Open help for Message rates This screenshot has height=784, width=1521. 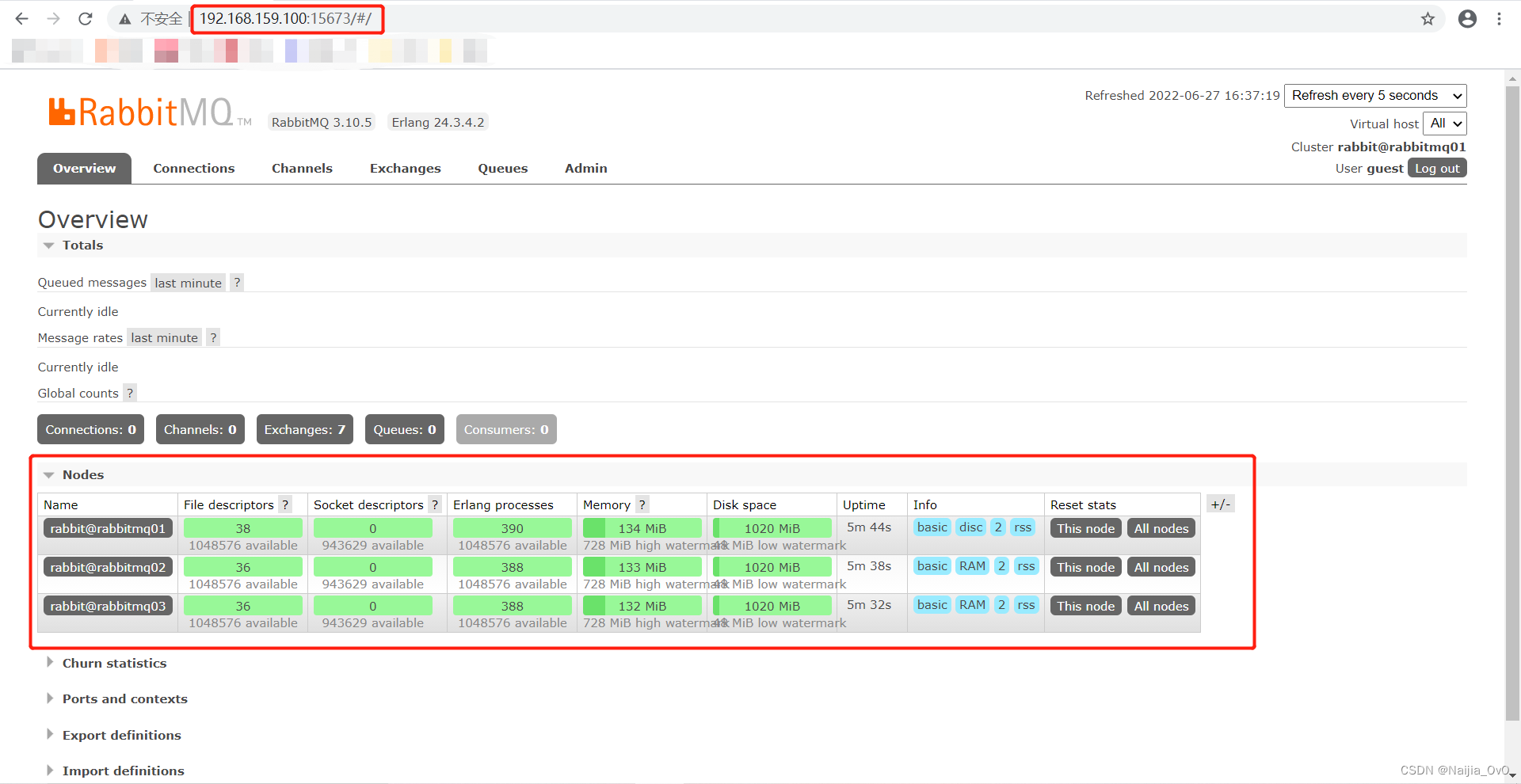pyautogui.click(x=213, y=337)
